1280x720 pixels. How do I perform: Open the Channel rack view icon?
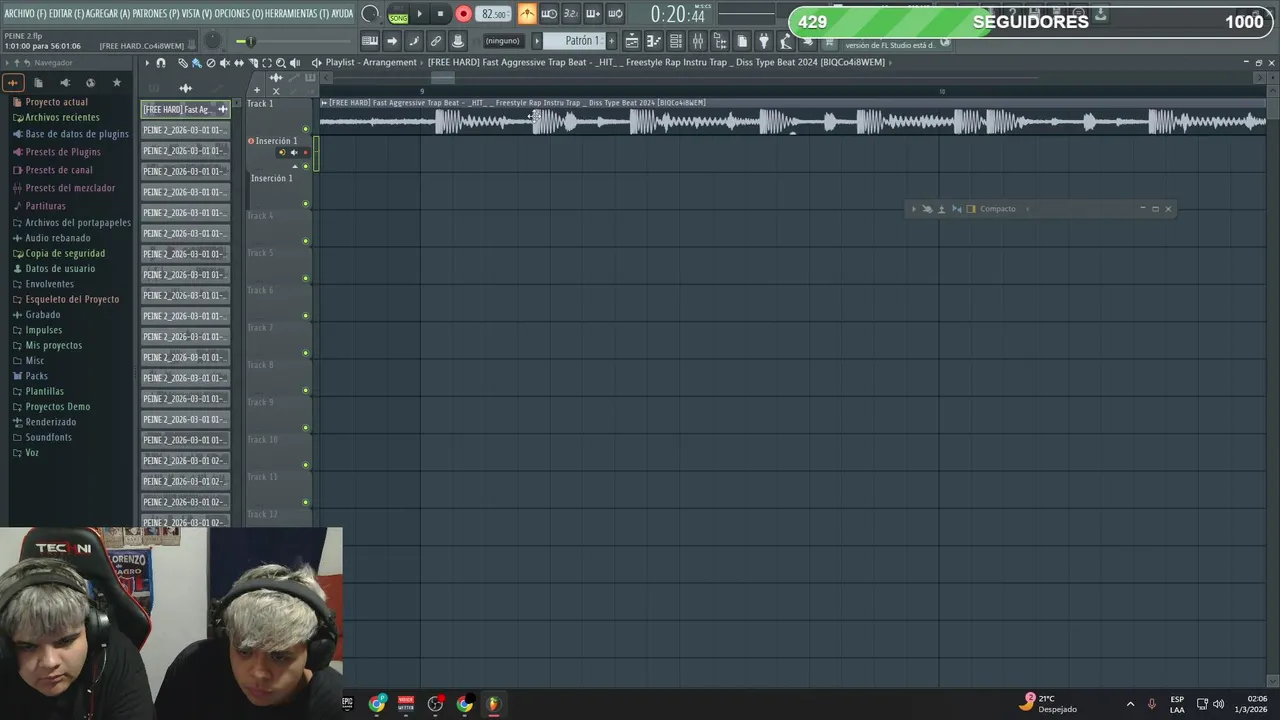tap(676, 41)
